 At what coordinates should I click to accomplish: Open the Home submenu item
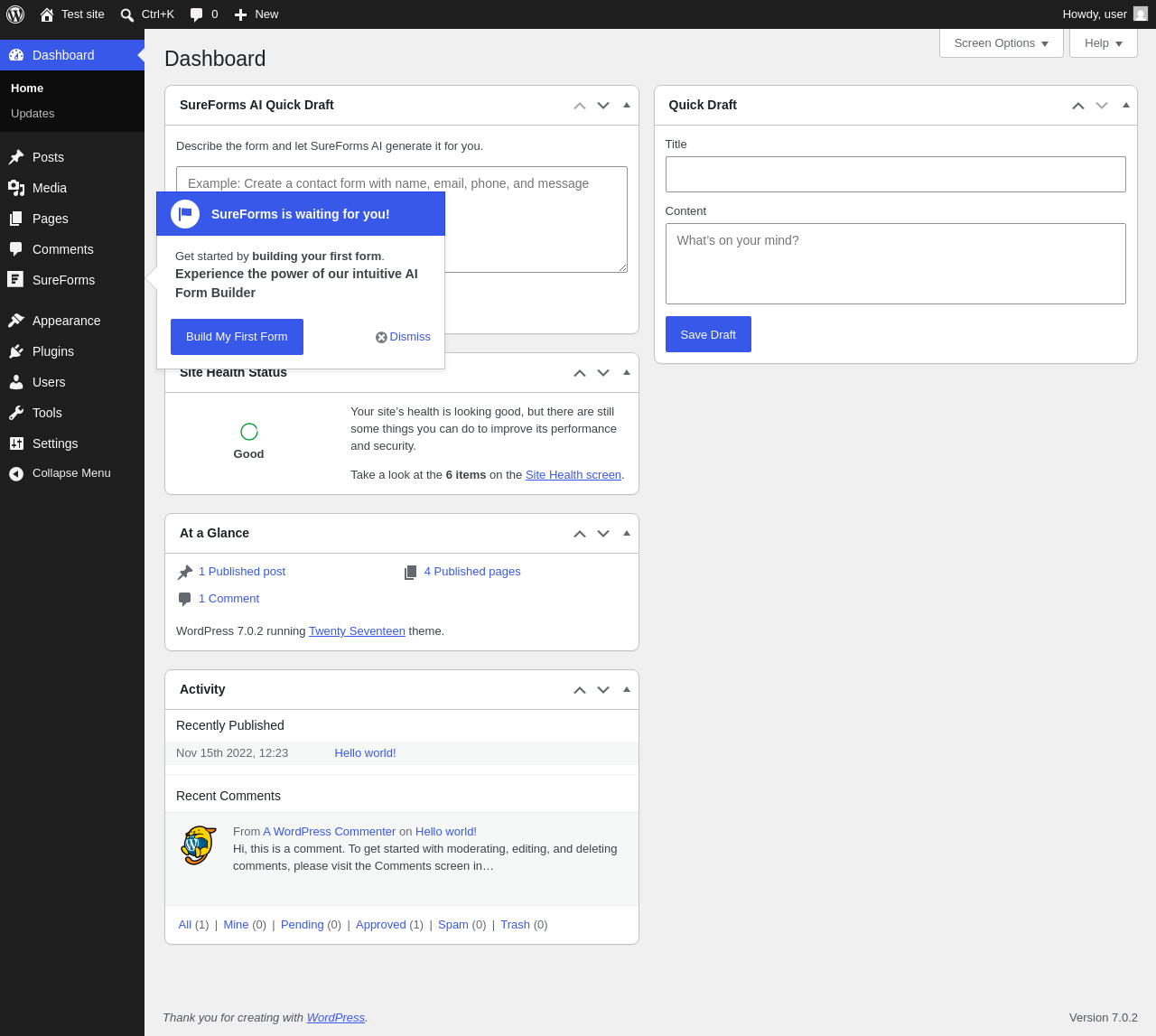(x=27, y=89)
